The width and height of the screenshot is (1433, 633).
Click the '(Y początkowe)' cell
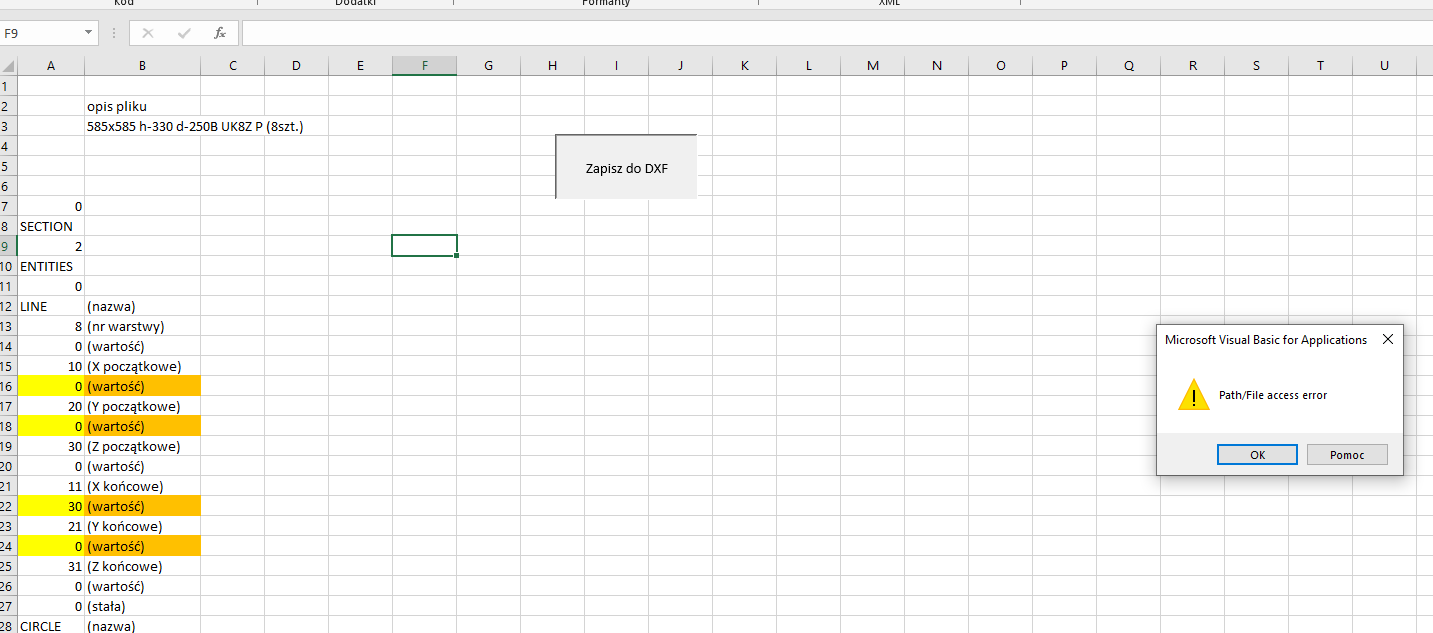(142, 406)
